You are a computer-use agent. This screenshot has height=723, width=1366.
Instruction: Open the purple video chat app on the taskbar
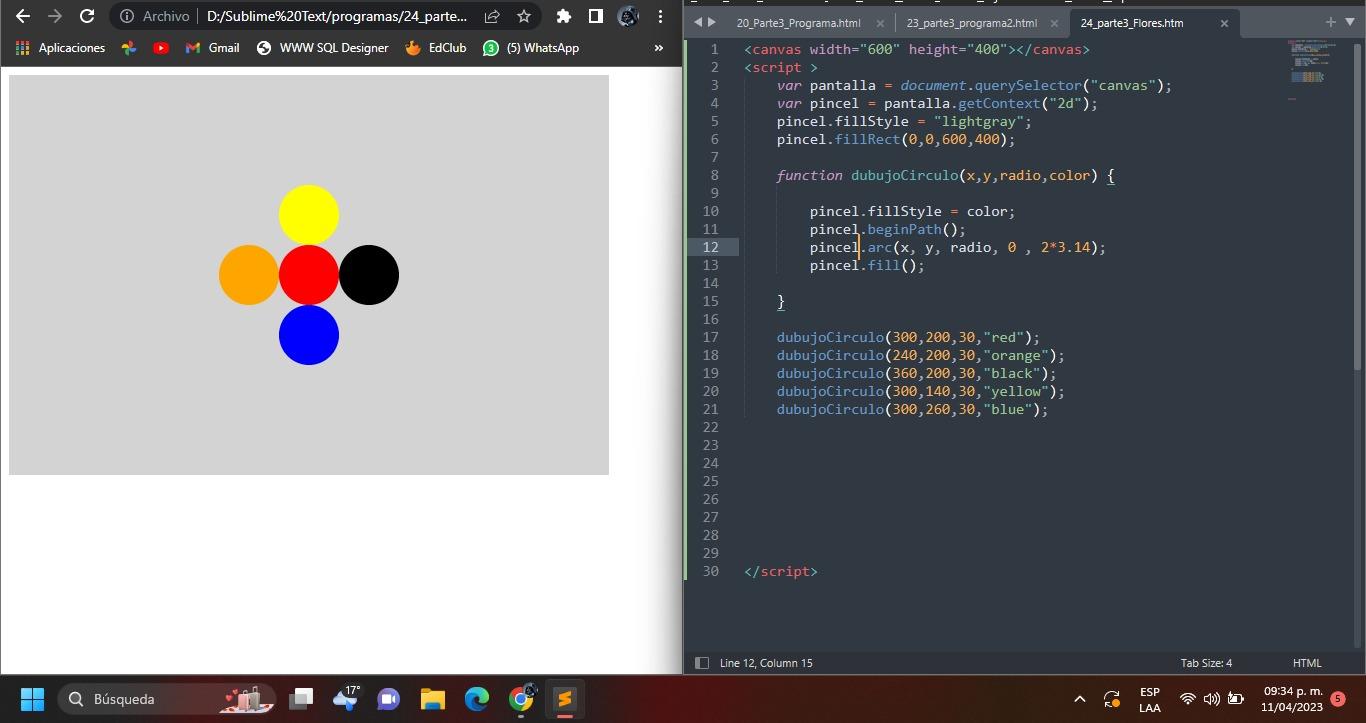coord(389,698)
